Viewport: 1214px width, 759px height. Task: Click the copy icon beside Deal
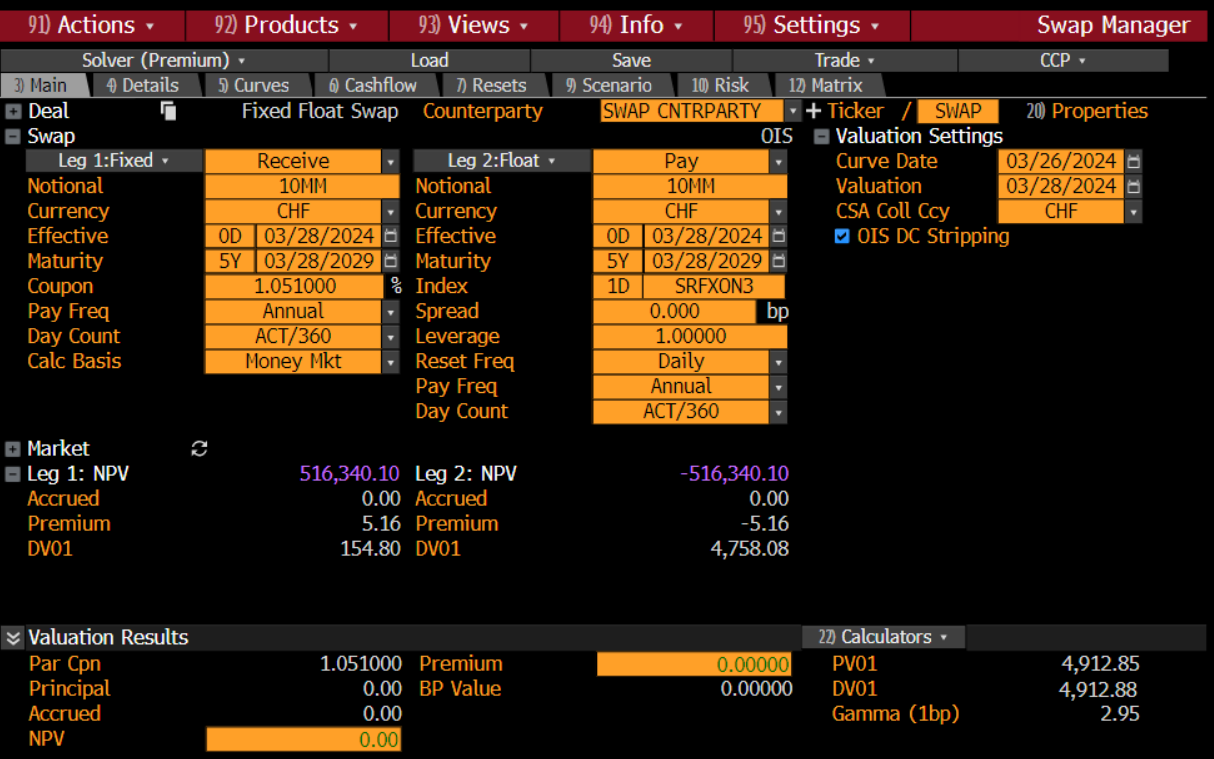tap(168, 111)
